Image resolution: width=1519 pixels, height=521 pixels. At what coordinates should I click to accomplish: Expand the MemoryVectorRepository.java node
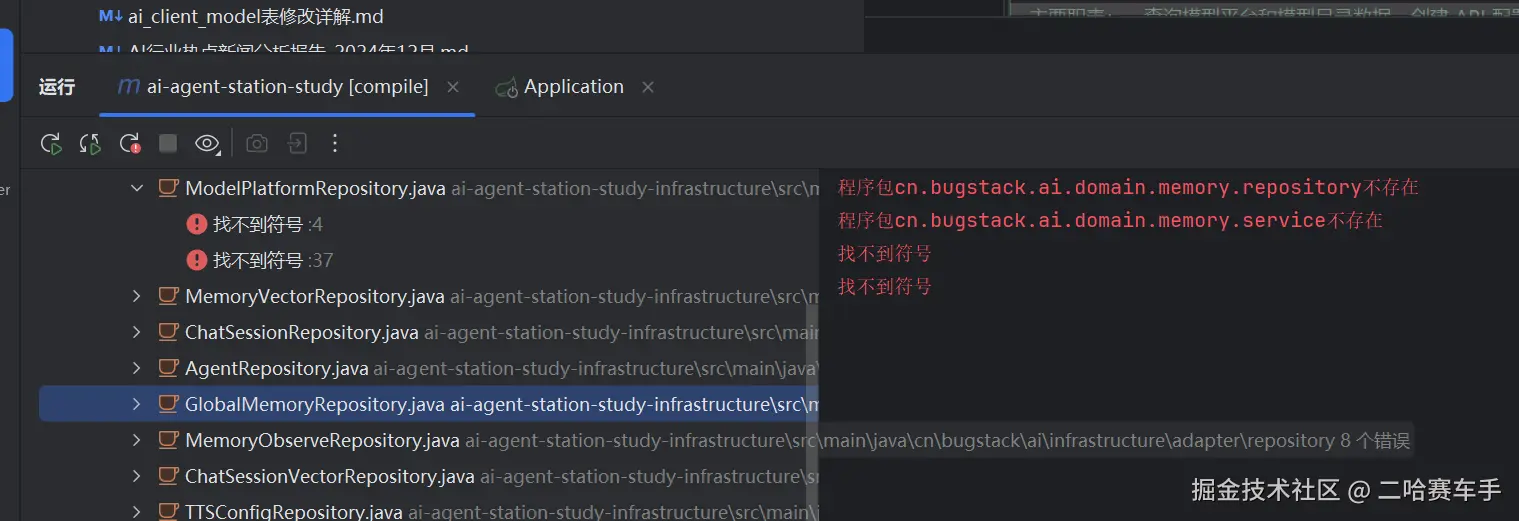(x=137, y=296)
